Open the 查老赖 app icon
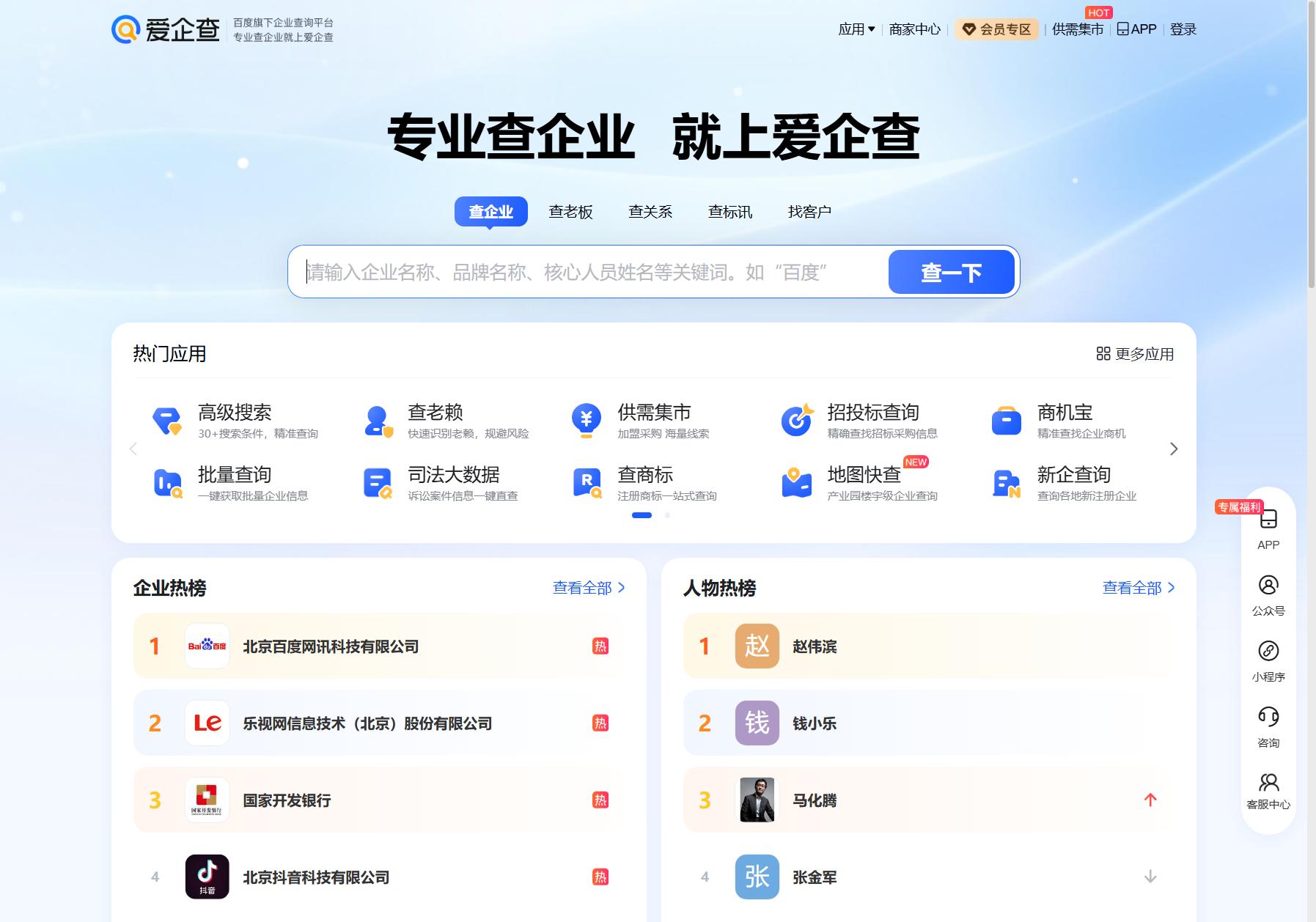The image size is (1316, 922). (x=378, y=421)
